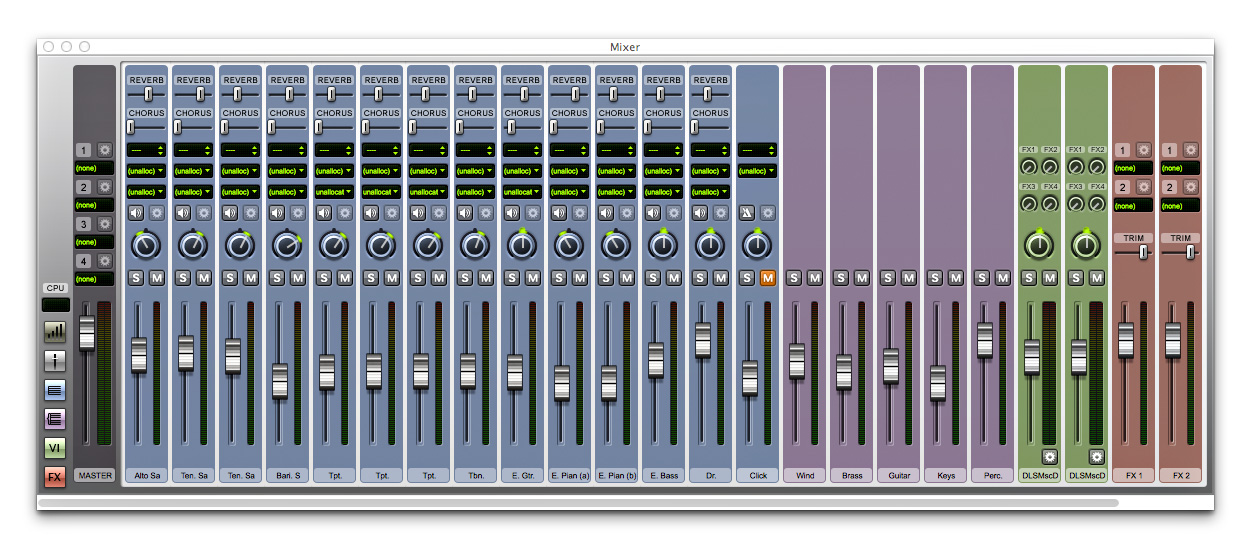1250x550 pixels.
Task: Open the '---' selector on Dr. strip
Action: pyautogui.click(x=710, y=150)
